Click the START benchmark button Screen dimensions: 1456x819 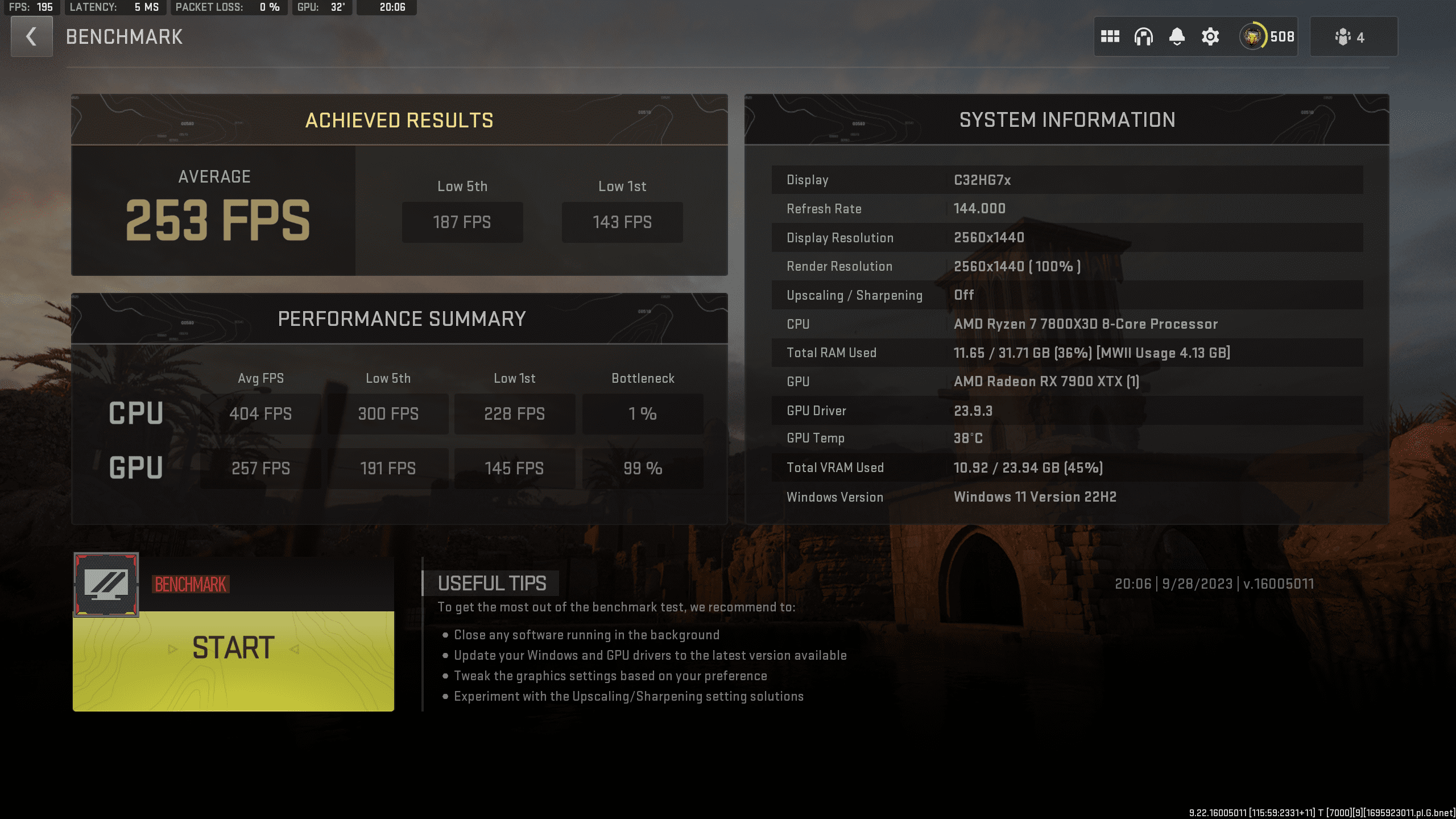click(x=233, y=647)
